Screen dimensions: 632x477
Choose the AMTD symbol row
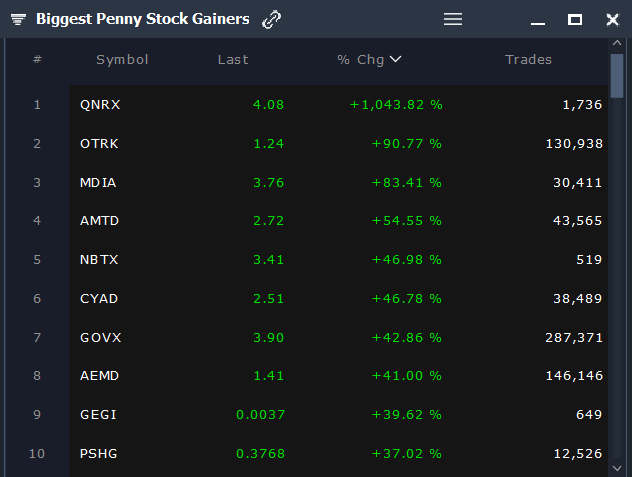[100, 220]
